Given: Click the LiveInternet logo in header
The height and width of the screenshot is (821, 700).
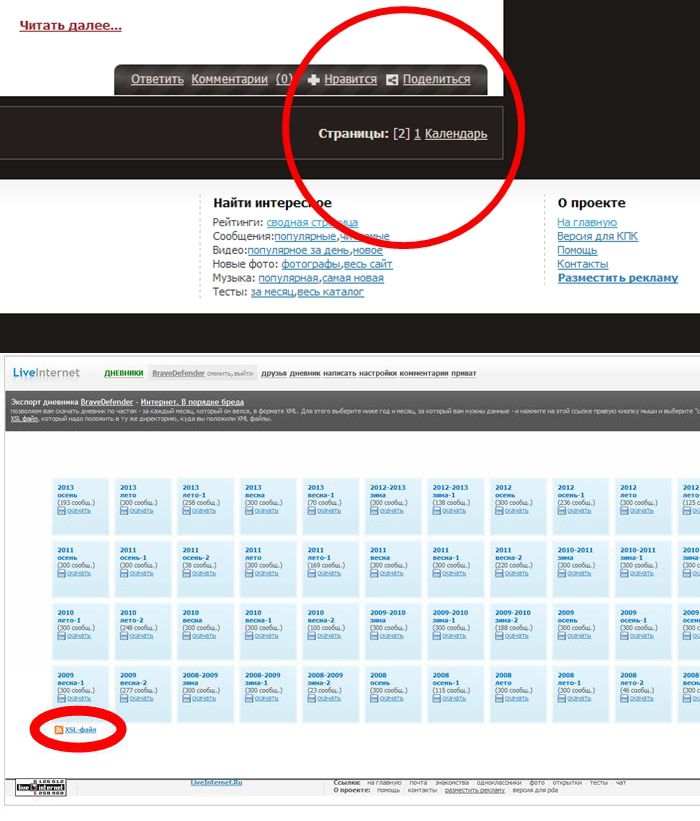Looking at the screenshot, I should pyautogui.click(x=46, y=373).
